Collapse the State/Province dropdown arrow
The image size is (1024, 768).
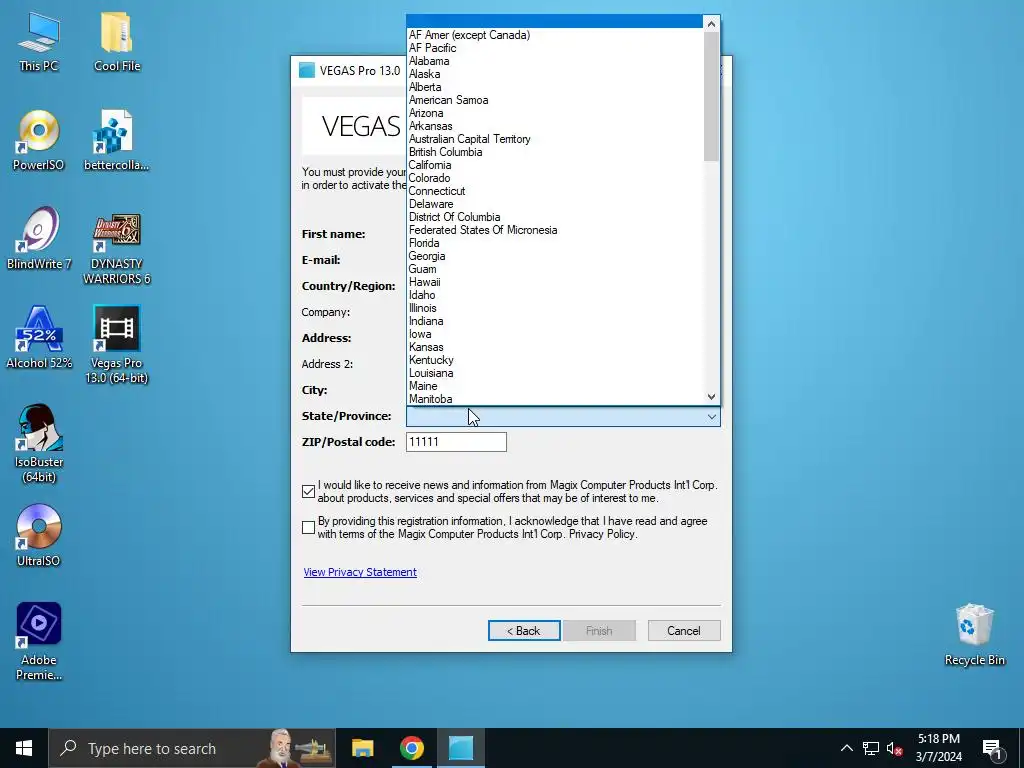click(x=712, y=417)
